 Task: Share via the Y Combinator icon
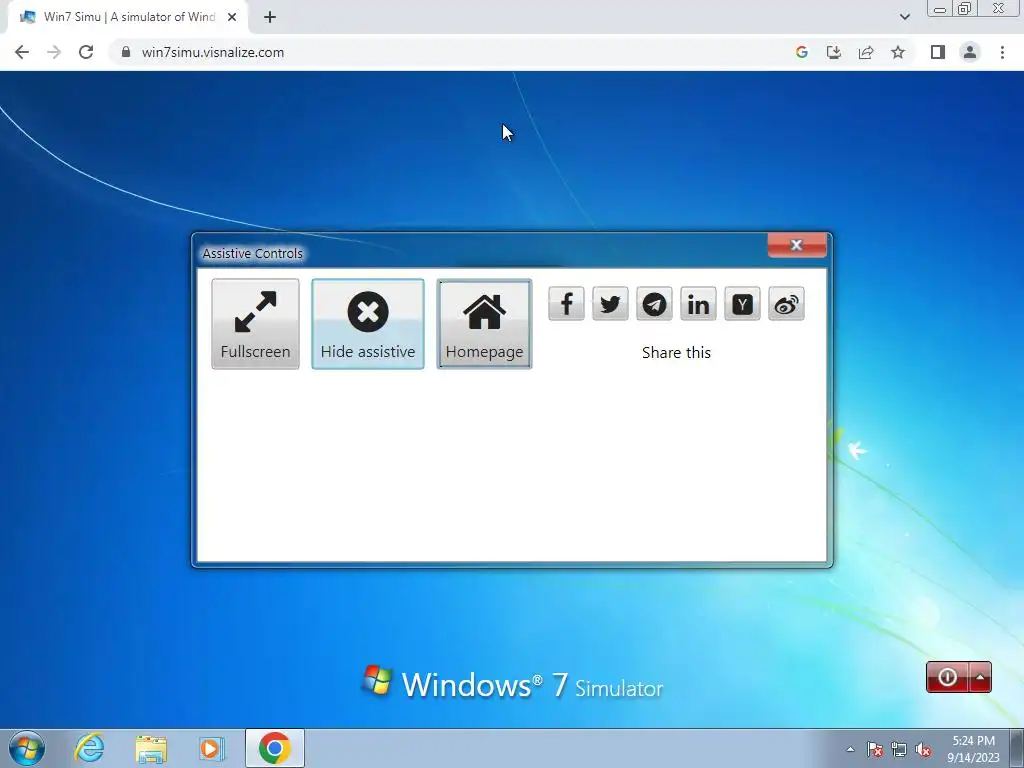pyautogui.click(x=742, y=304)
